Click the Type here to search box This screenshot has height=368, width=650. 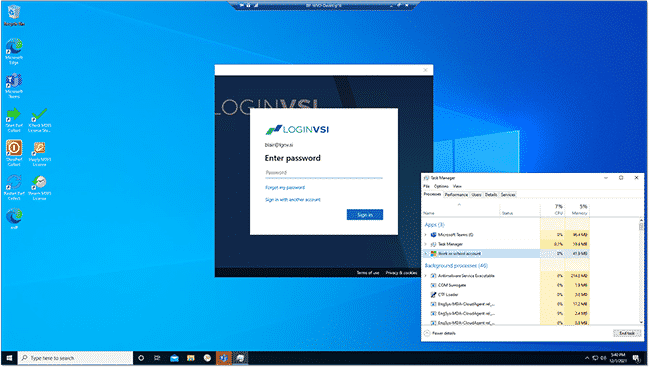point(76,358)
